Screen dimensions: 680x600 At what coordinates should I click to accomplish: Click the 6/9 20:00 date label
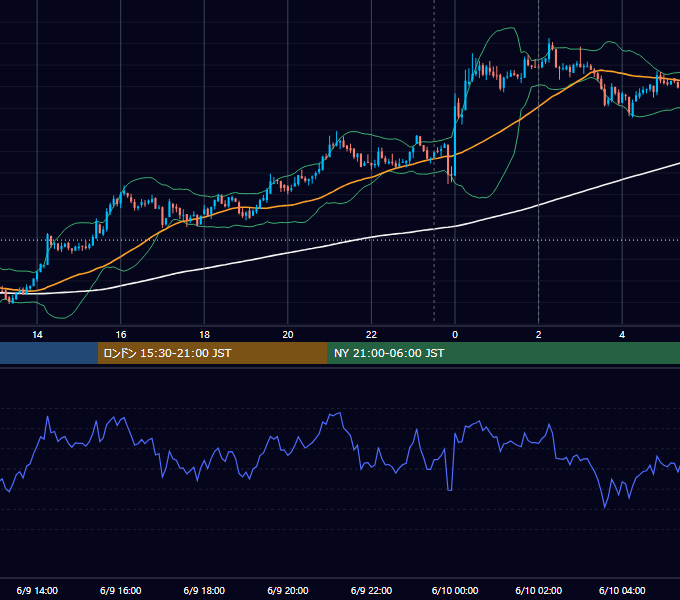pos(288,590)
